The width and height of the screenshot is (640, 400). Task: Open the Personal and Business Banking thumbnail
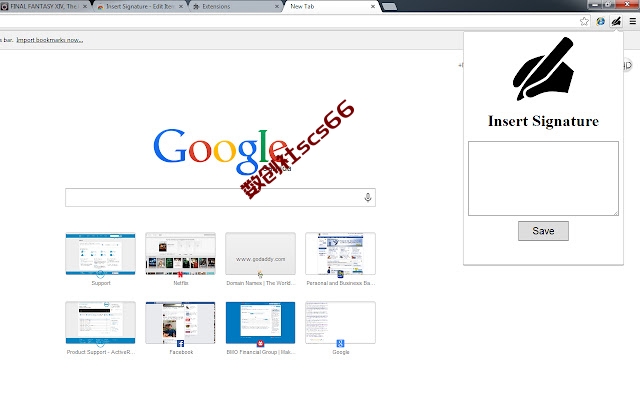(340, 253)
